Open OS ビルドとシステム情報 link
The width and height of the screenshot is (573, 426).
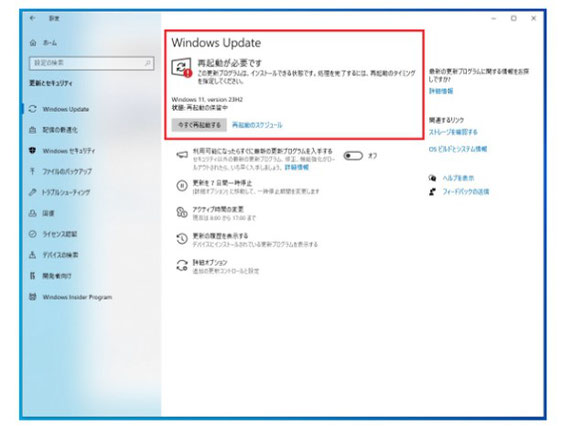(458, 149)
